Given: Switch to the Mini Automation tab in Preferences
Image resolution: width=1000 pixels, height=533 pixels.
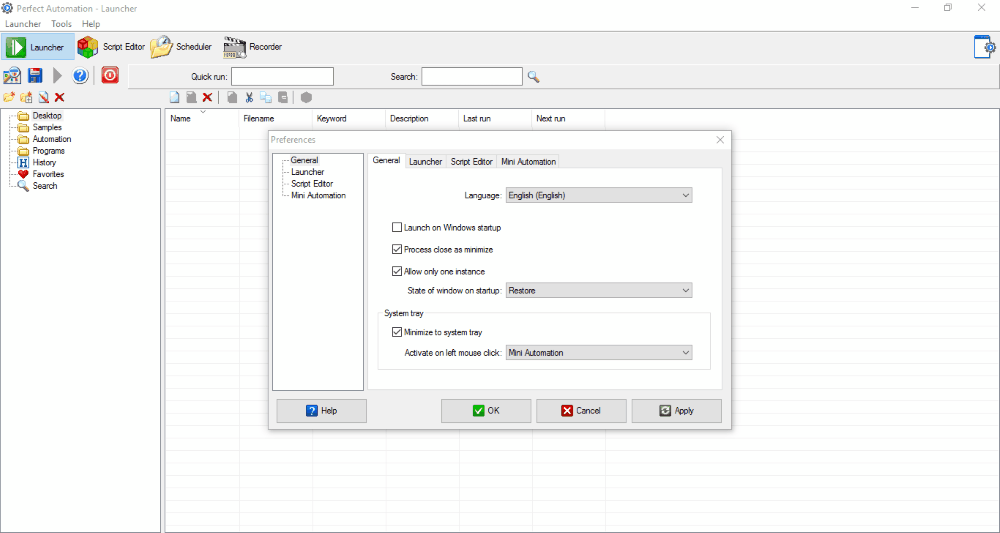Looking at the screenshot, I should [x=528, y=161].
